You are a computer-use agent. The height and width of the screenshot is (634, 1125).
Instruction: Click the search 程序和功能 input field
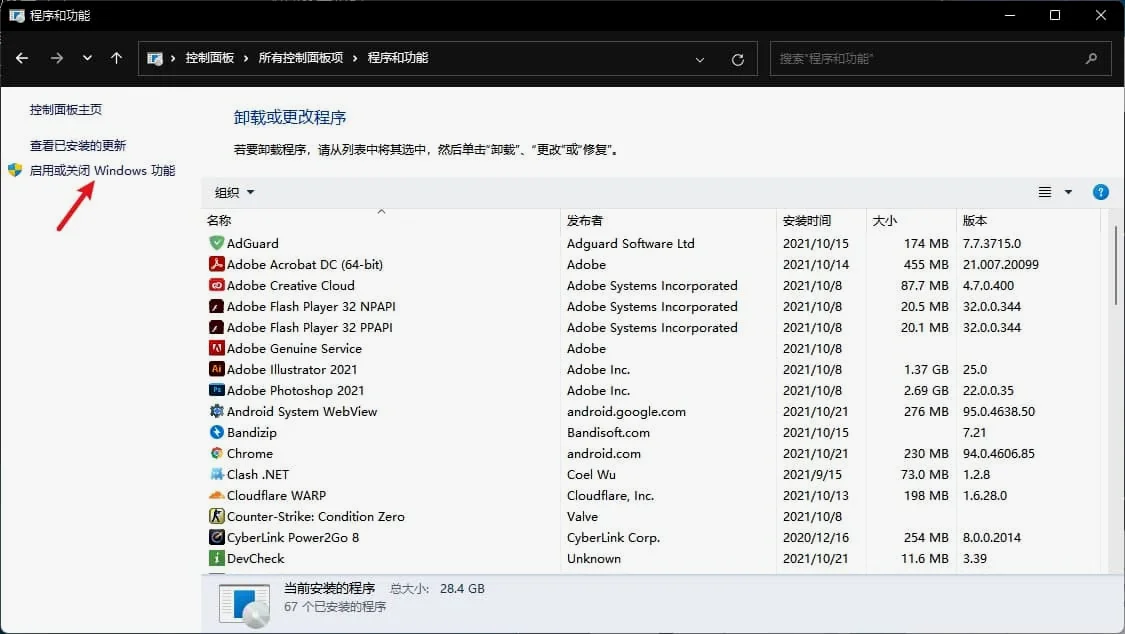(x=941, y=59)
